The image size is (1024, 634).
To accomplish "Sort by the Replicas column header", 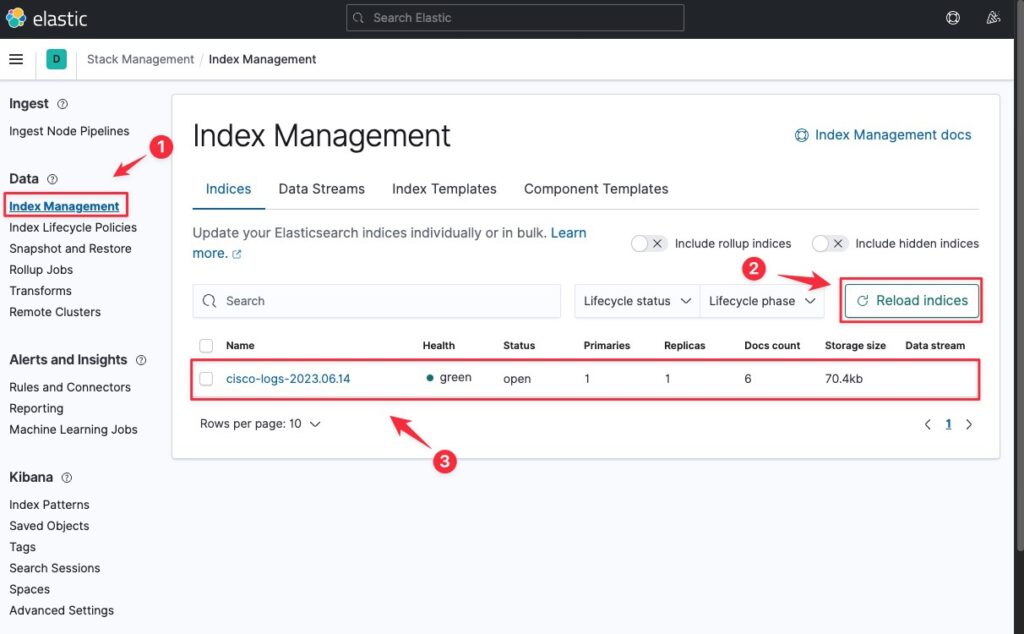I will point(684,345).
